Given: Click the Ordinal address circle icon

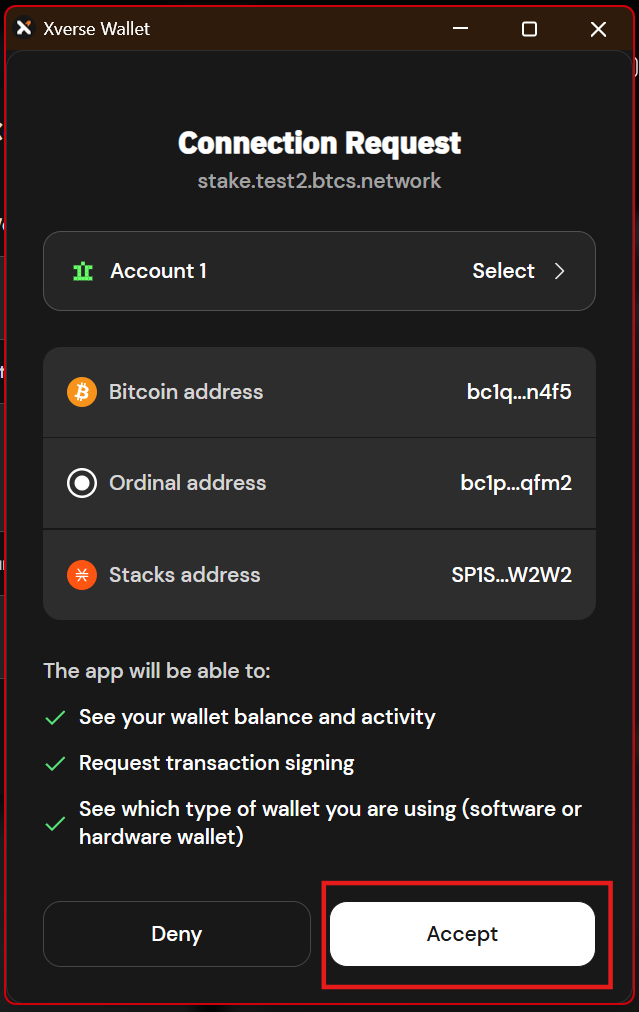Looking at the screenshot, I should tap(81, 483).
